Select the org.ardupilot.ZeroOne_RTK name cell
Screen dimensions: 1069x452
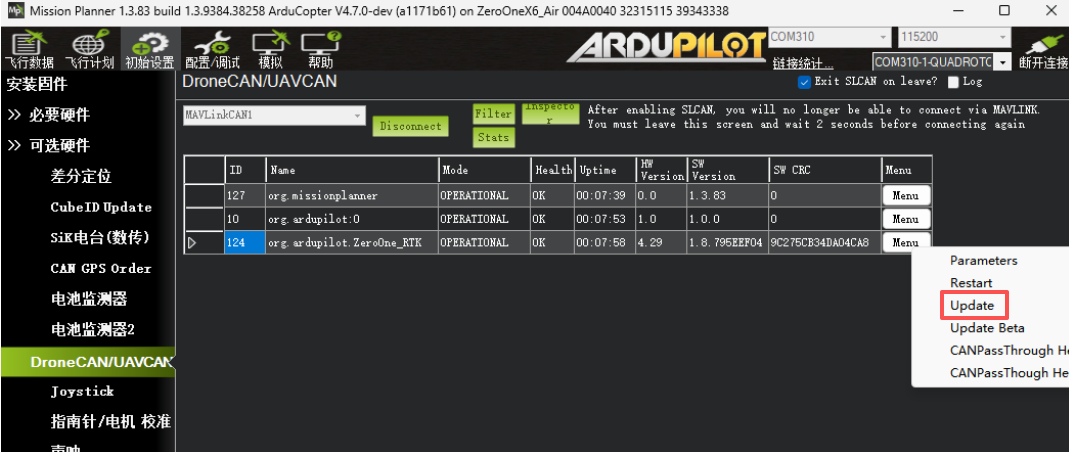(x=352, y=243)
